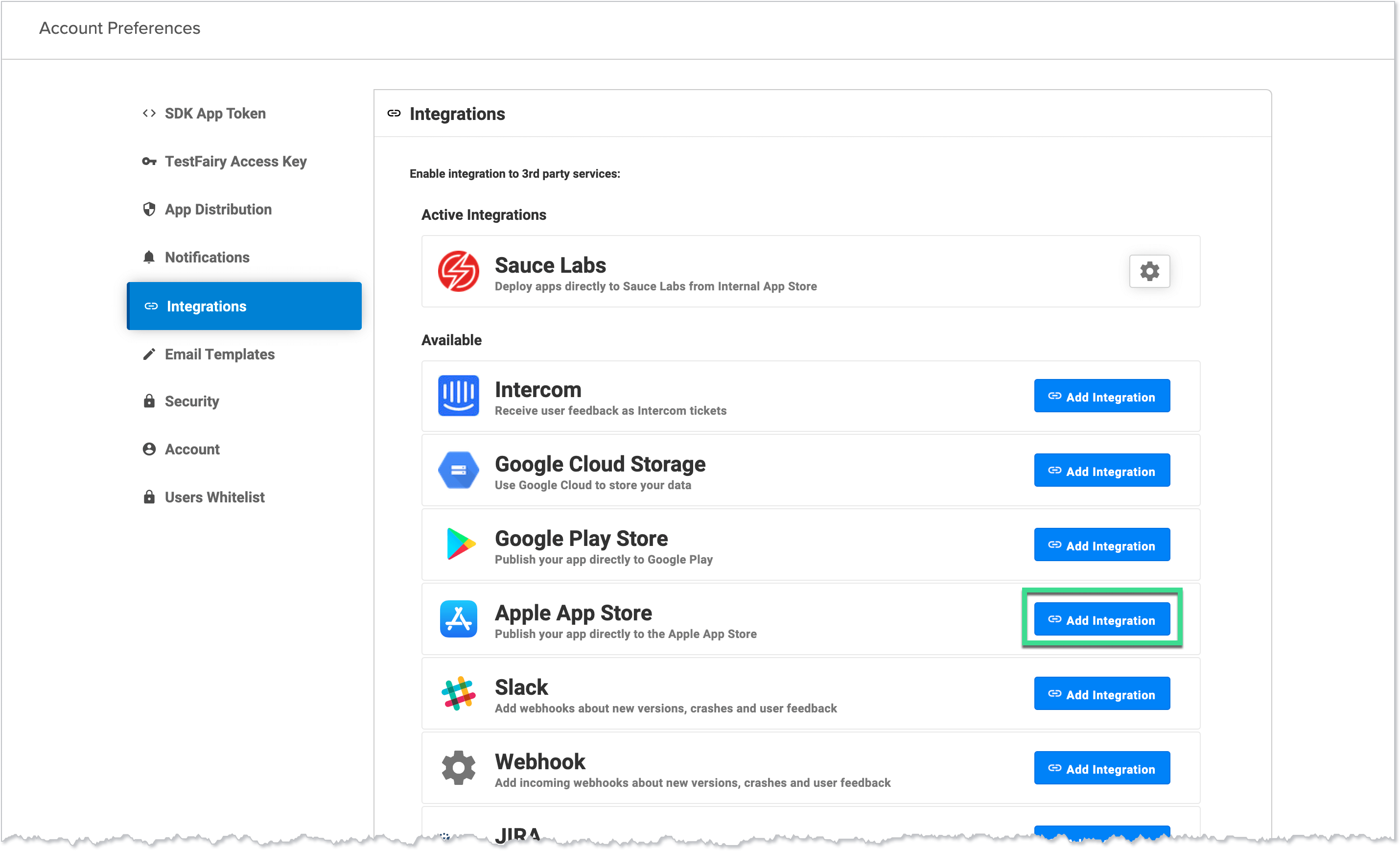Click 'Use Google Cloud to store your data'
This screenshot has height=851, width=1400.
(x=593, y=485)
